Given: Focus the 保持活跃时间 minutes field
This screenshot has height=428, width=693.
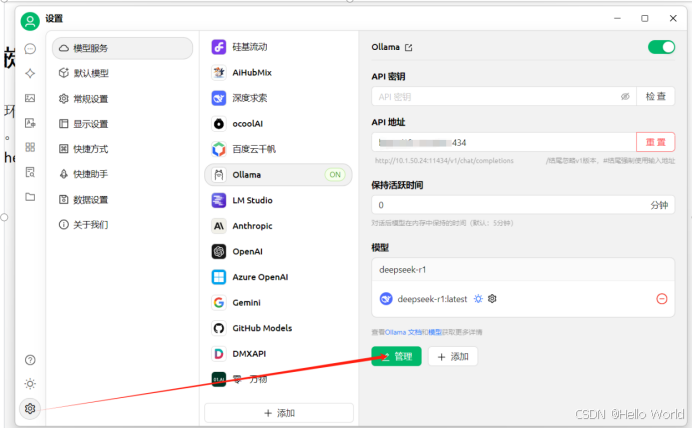Looking at the screenshot, I should (x=523, y=205).
